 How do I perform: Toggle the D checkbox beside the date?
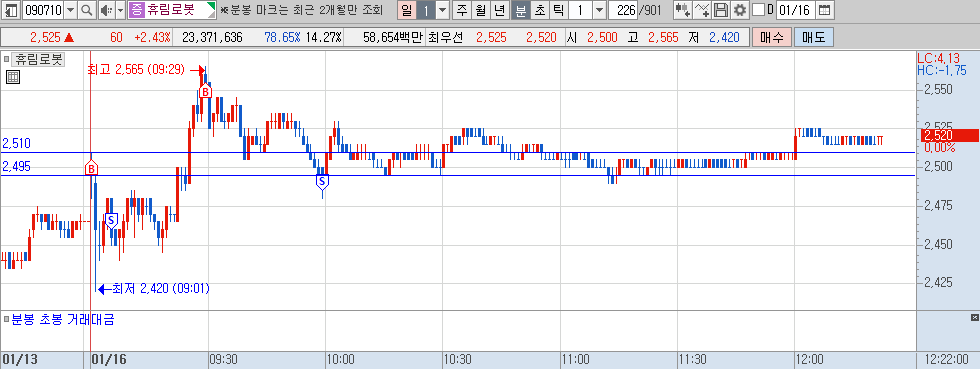[758, 10]
